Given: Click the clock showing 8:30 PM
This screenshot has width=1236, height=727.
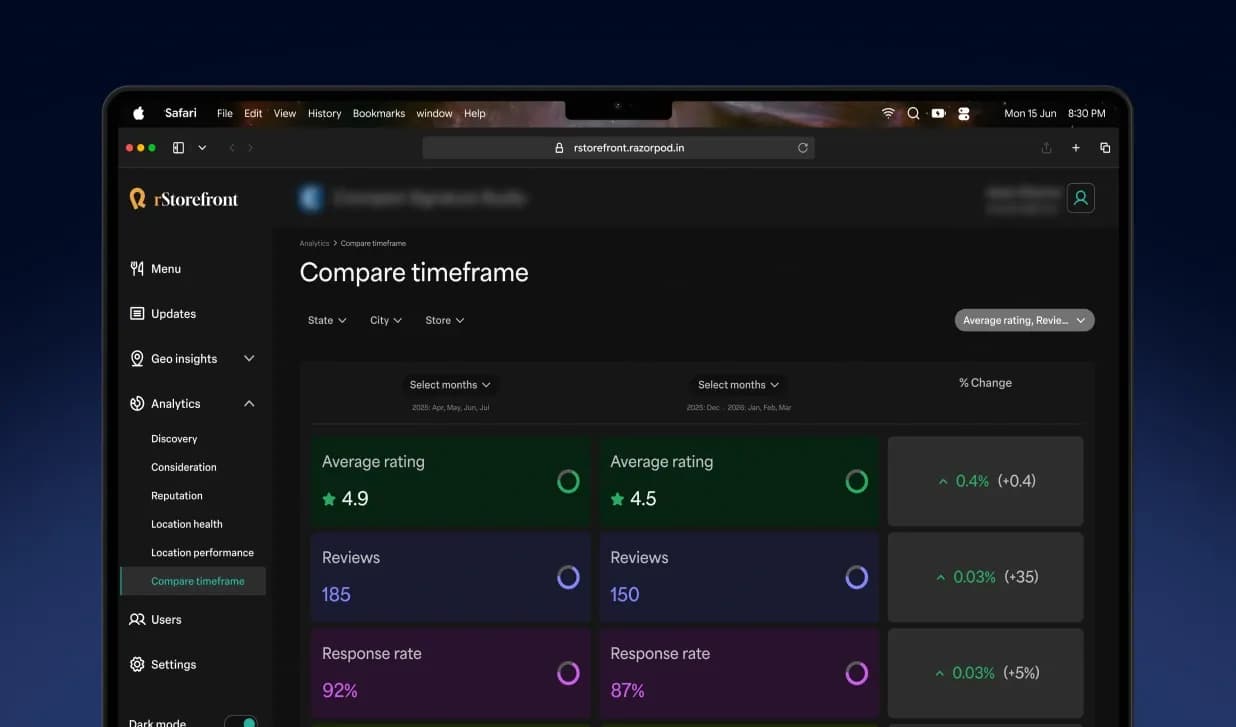Looking at the screenshot, I should pyautogui.click(x=1087, y=114).
